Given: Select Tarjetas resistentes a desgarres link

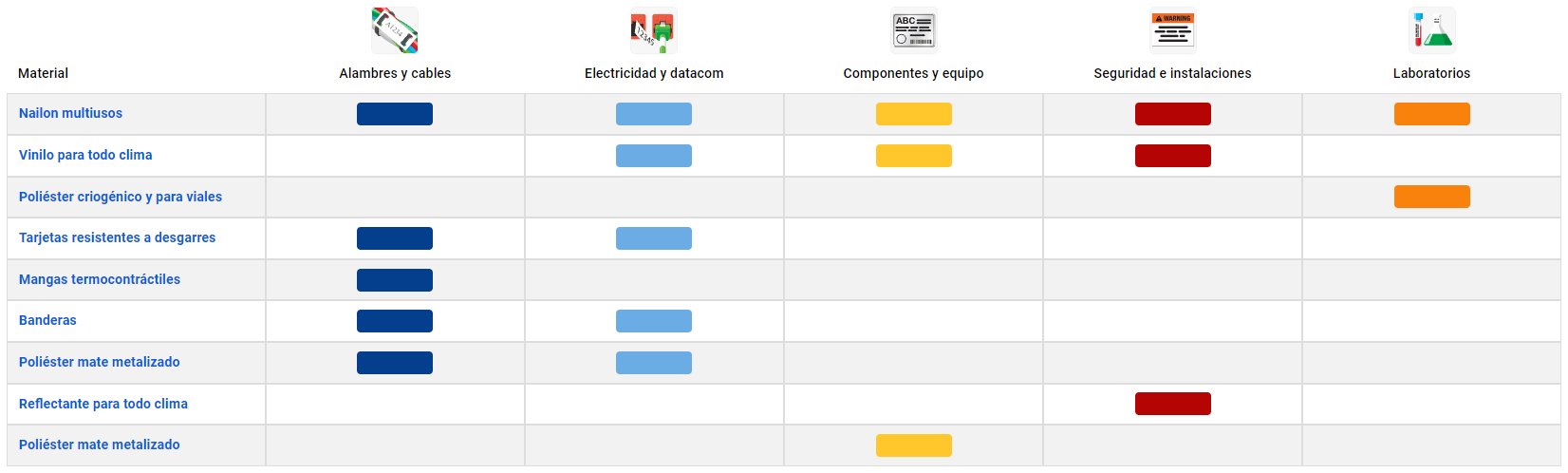Looking at the screenshot, I should click(117, 237).
